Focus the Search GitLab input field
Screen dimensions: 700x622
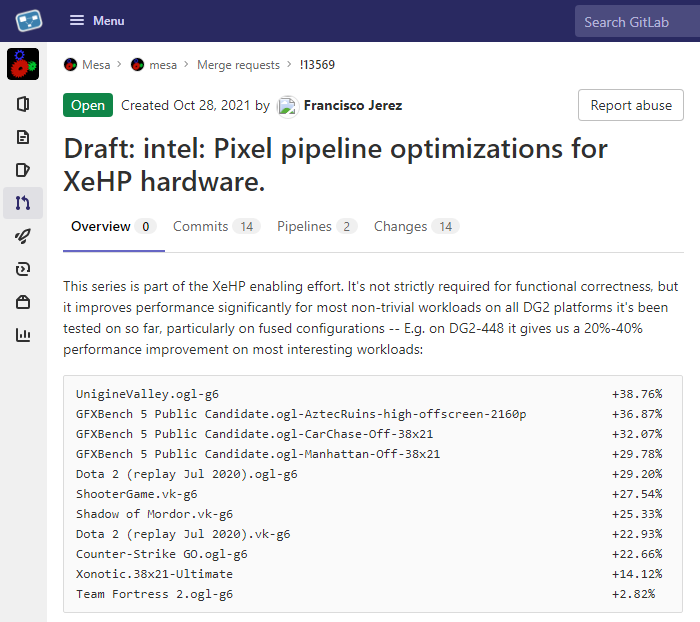click(x=636, y=21)
